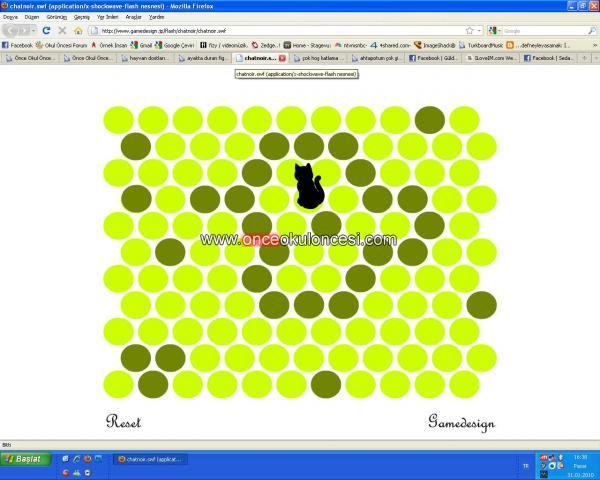Switch to the 'Facebook | Seda' tab

pyautogui.click(x=549, y=58)
